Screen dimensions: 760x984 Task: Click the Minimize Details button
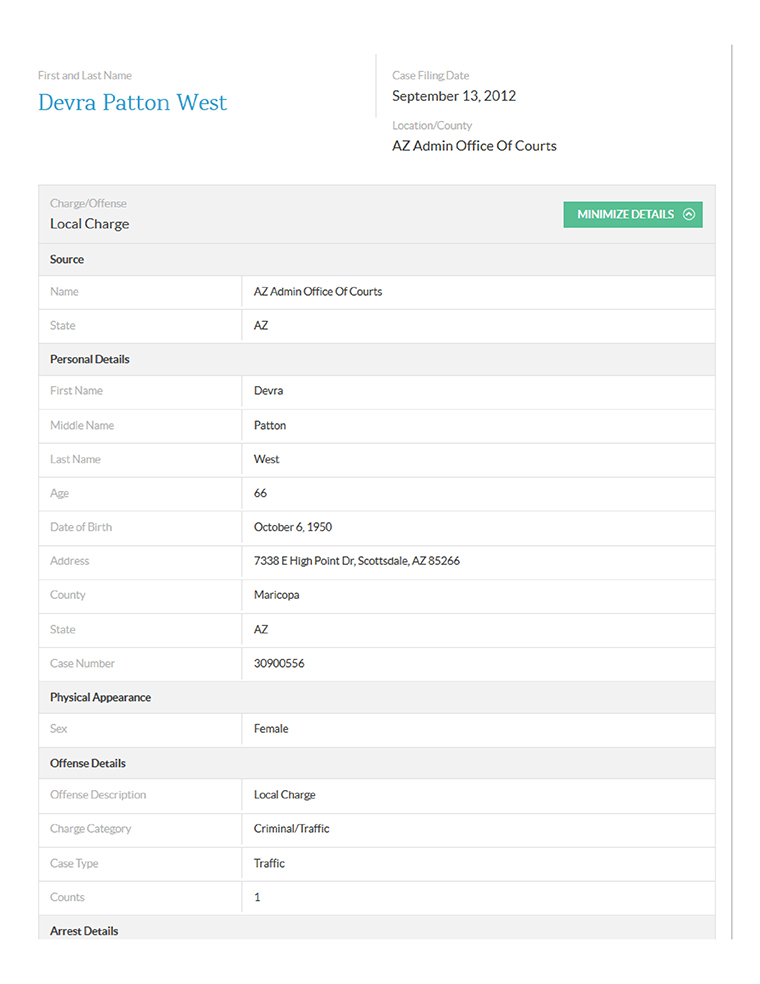click(632, 214)
